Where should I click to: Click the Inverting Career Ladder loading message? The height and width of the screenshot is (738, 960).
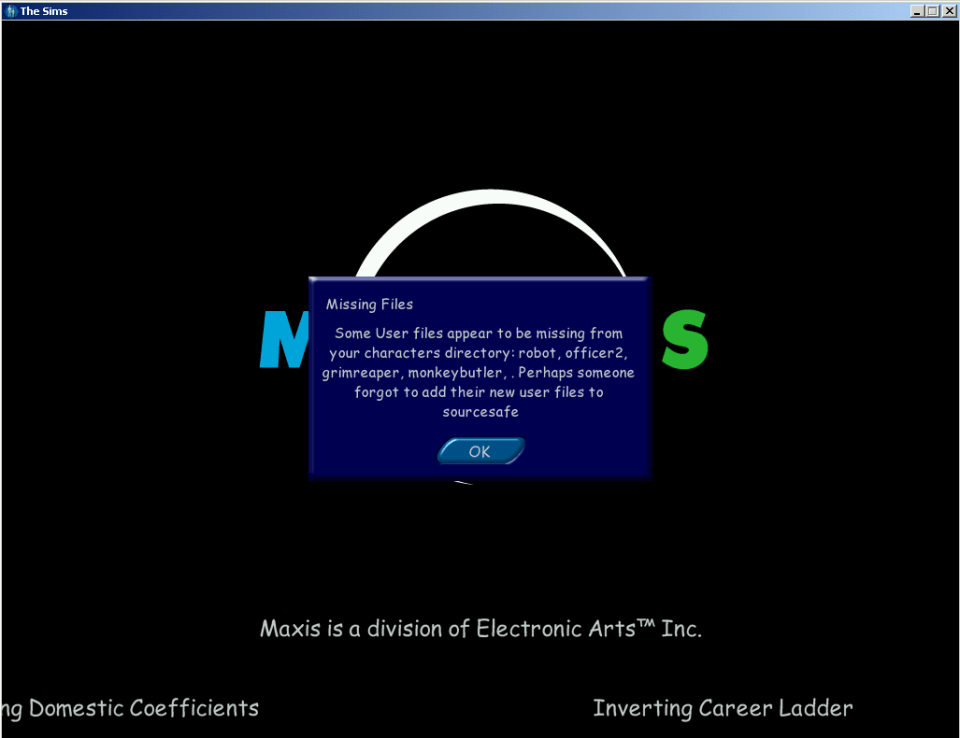[723, 708]
